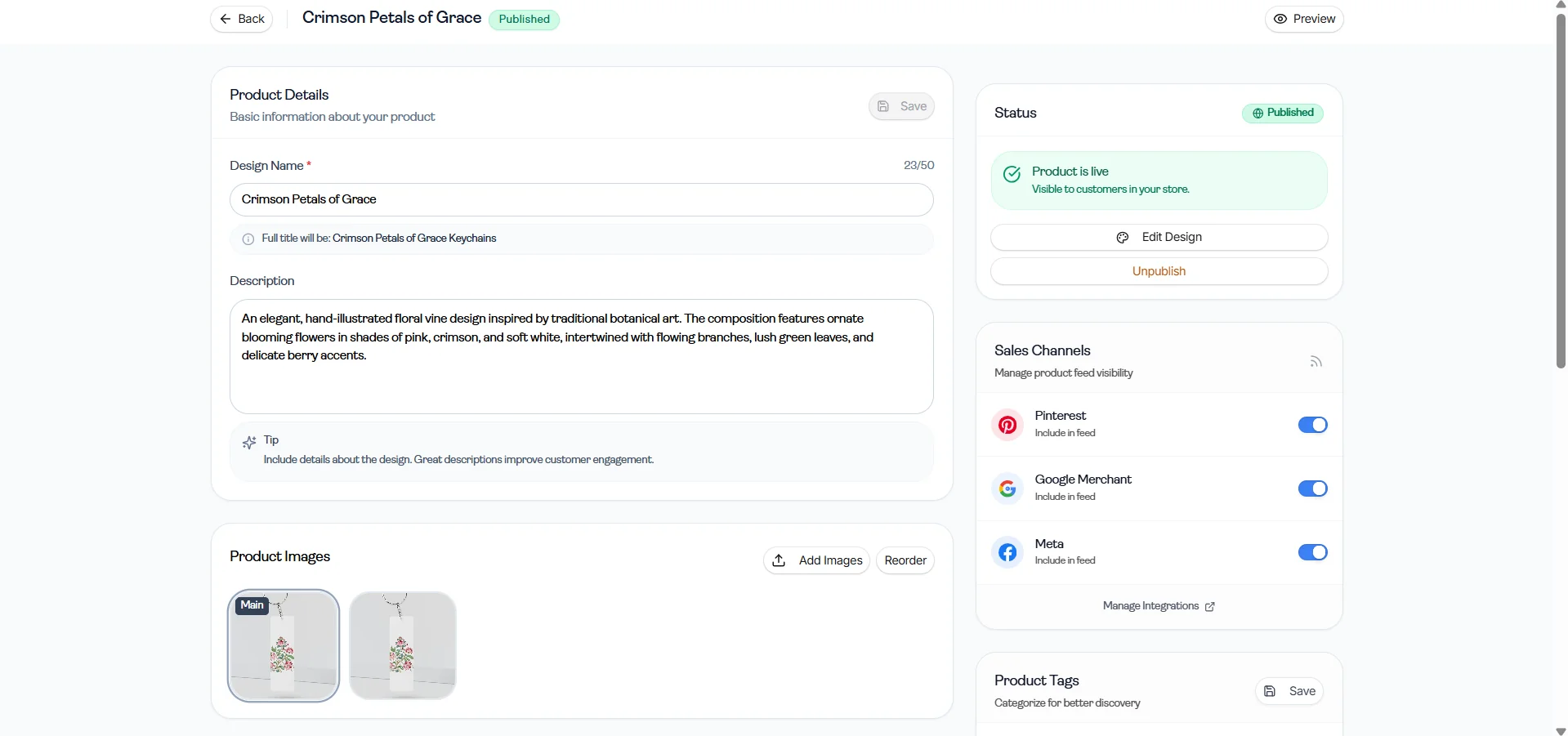Image resolution: width=1568 pixels, height=736 pixels.
Task: Click into the Design Name input field
Action: [581, 199]
